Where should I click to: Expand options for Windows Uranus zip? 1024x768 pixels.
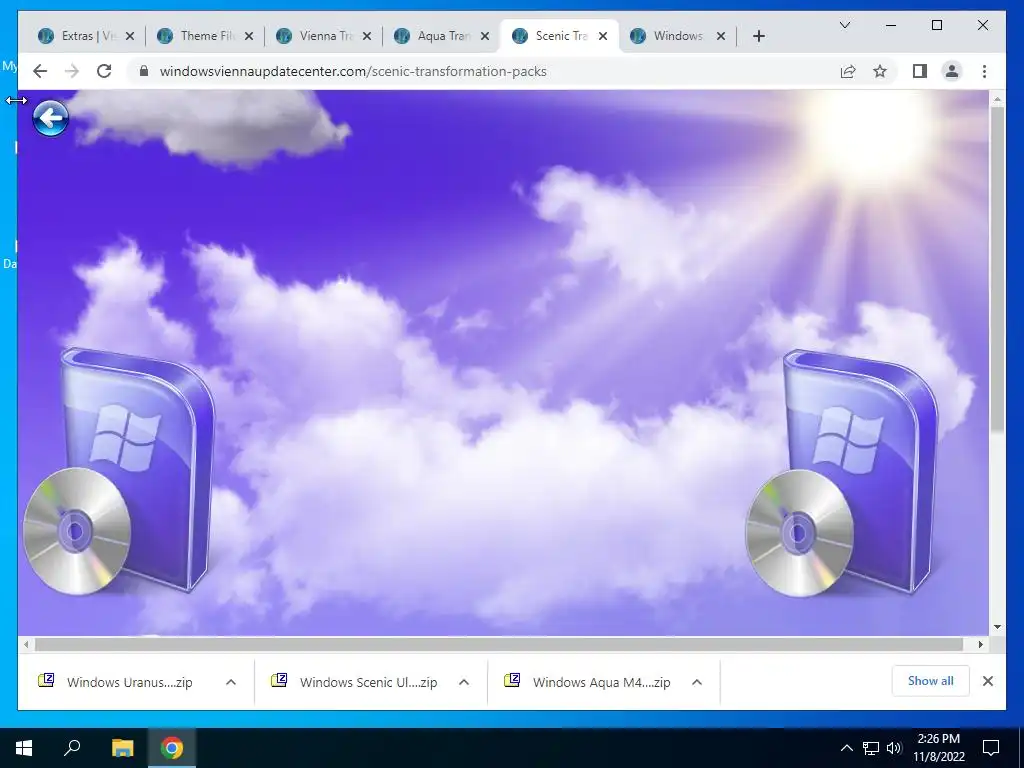231,682
